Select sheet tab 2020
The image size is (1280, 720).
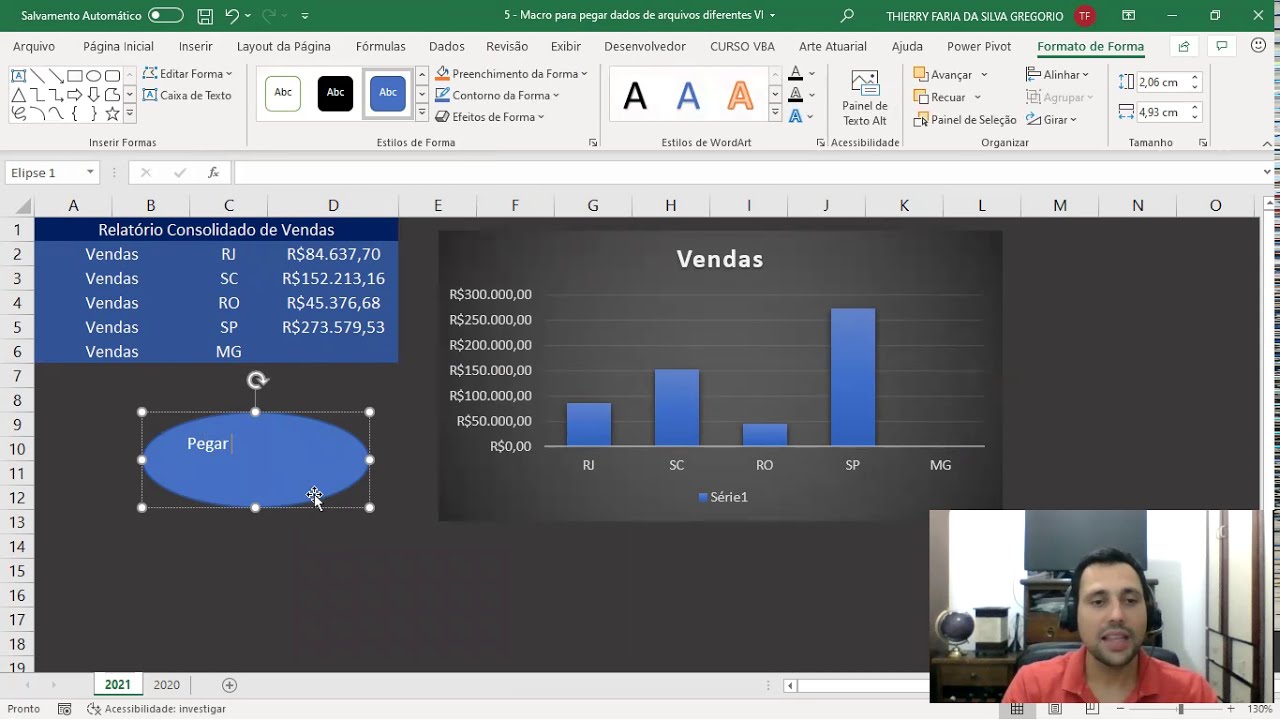point(167,685)
